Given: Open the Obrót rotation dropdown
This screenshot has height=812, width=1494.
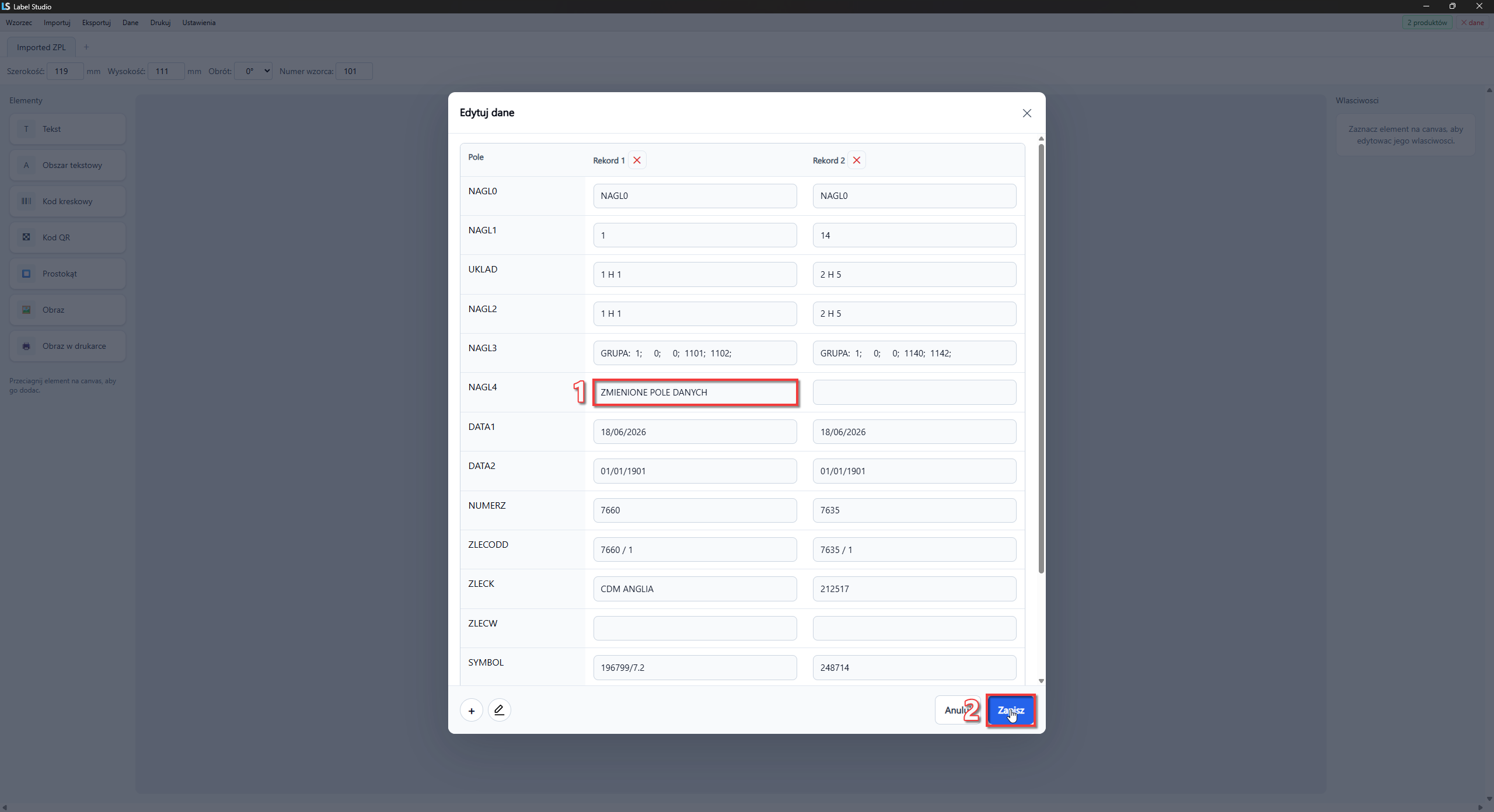Looking at the screenshot, I should [253, 71].
